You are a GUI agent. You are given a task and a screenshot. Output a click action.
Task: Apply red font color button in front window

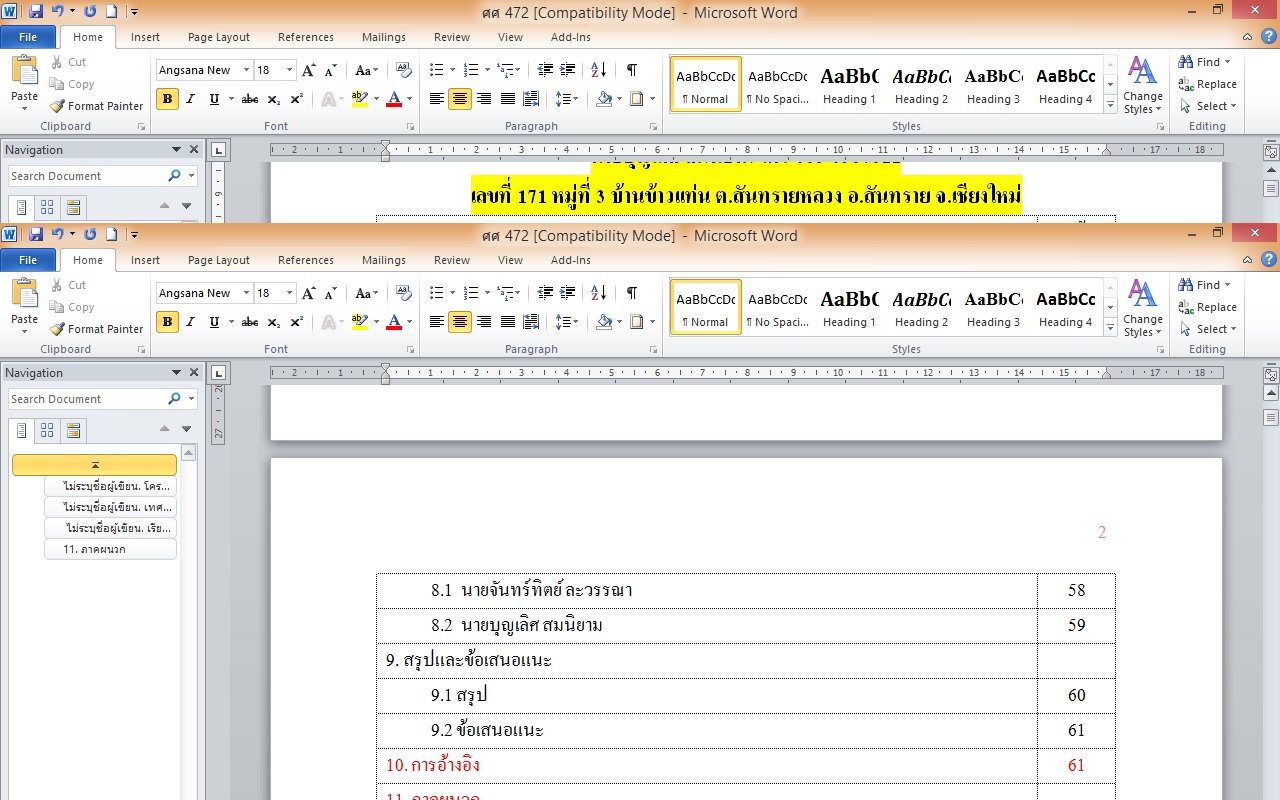pyautogui.click(x=394, y=322)
